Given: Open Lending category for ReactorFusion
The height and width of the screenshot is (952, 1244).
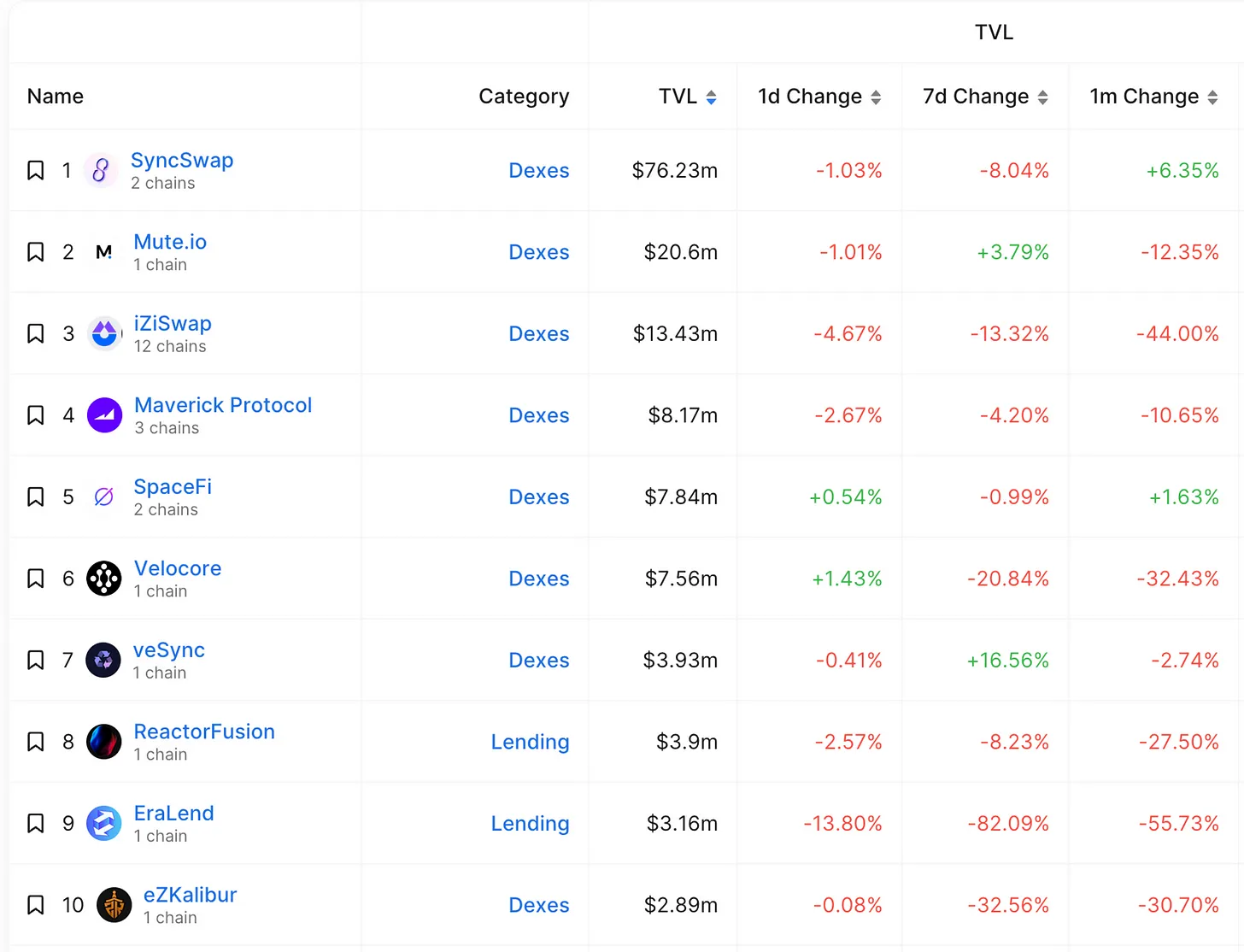Looking at the screenshot, I should [530, 742].
